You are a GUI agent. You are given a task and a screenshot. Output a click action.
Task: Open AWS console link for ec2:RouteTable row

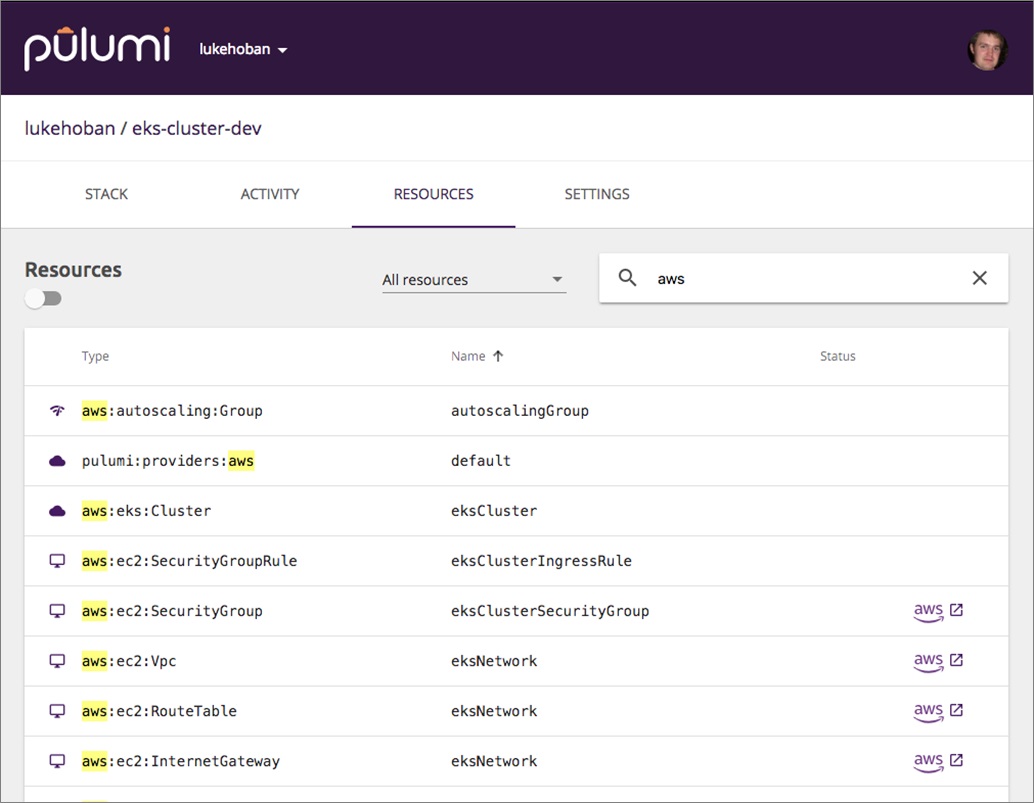[938, 711]
